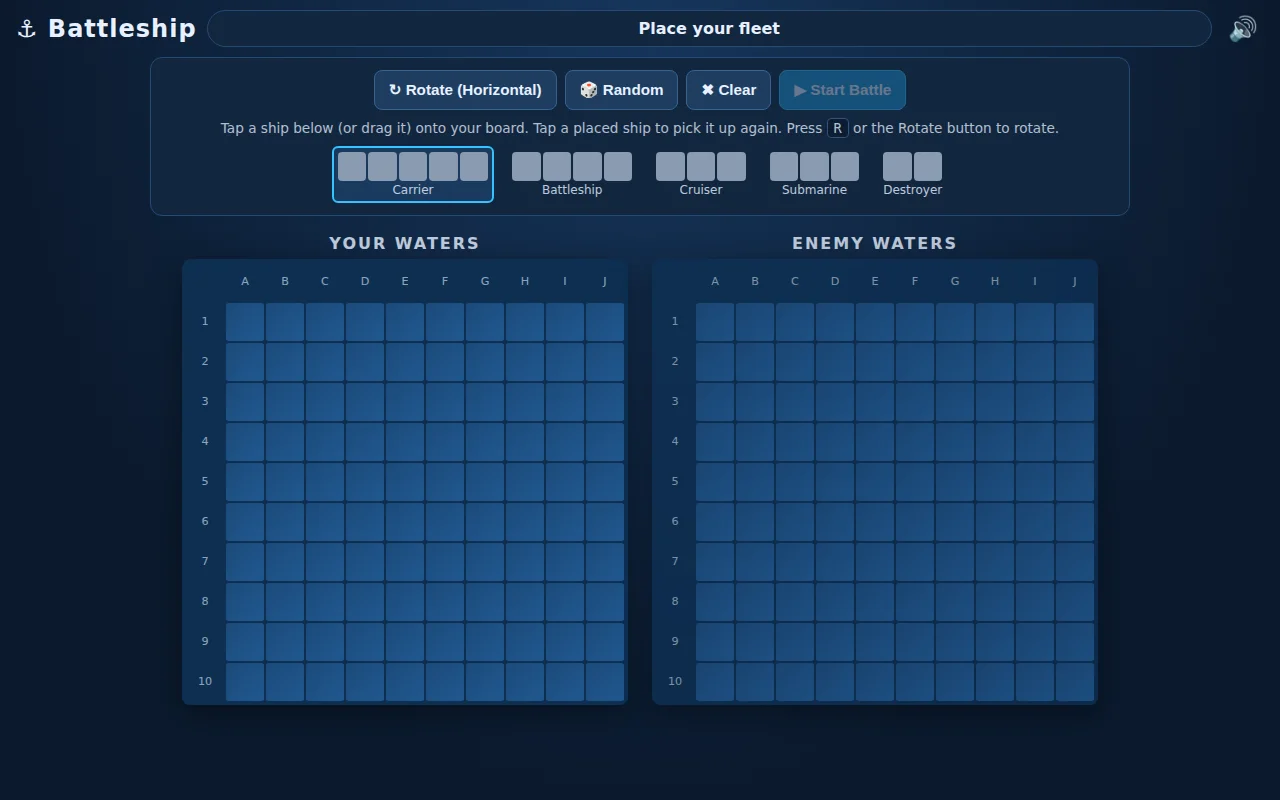The height and width of the screenshot is (800, 1280).
Task: Click column label J in Enemy Waters
Action: point(1075,281)
